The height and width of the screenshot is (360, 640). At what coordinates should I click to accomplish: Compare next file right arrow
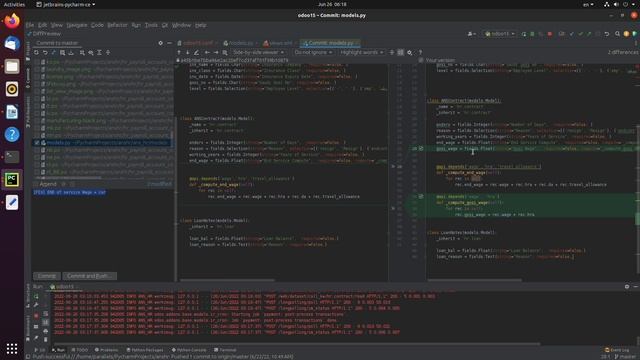216,53
